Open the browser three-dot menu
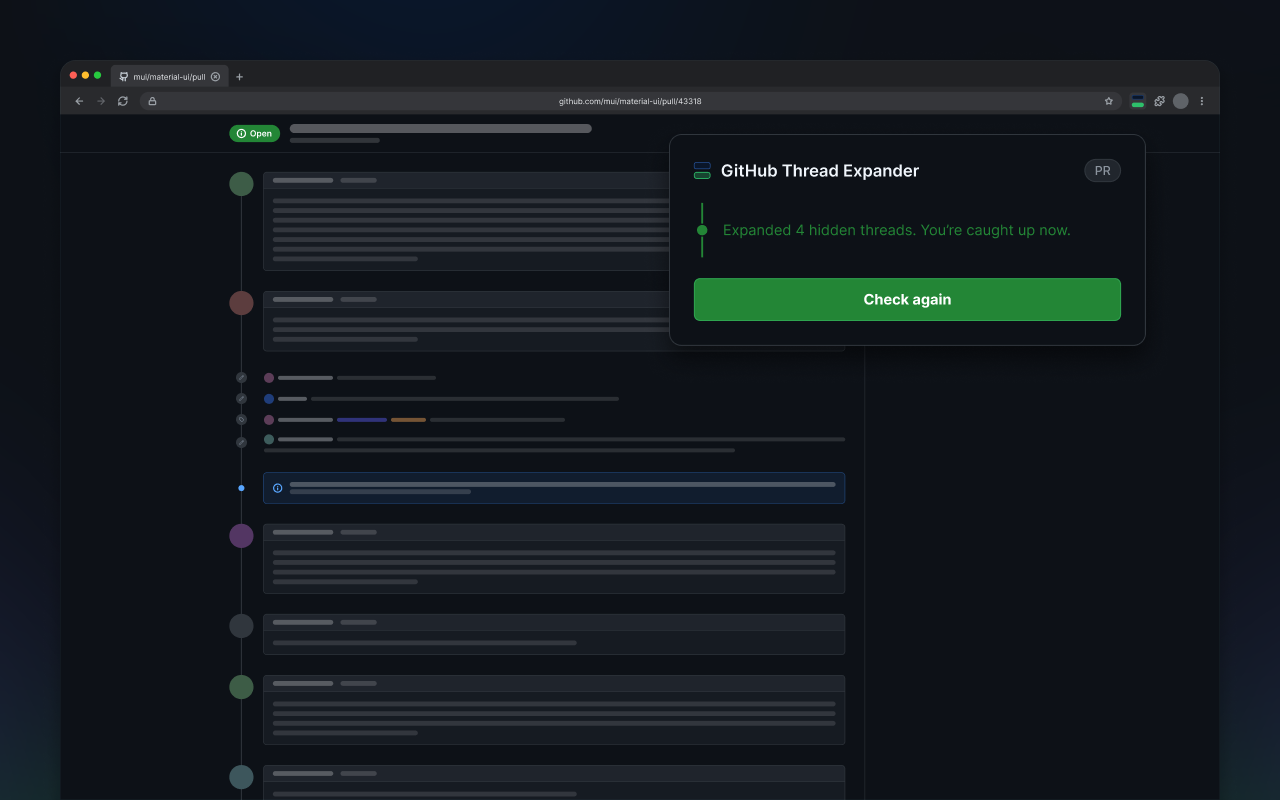 [1202, 101]
